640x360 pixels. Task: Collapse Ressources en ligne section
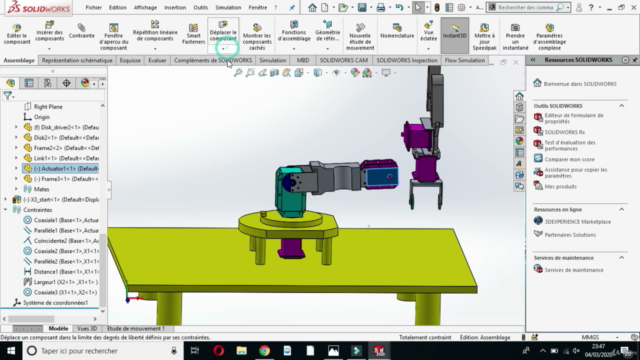[622, 209]
